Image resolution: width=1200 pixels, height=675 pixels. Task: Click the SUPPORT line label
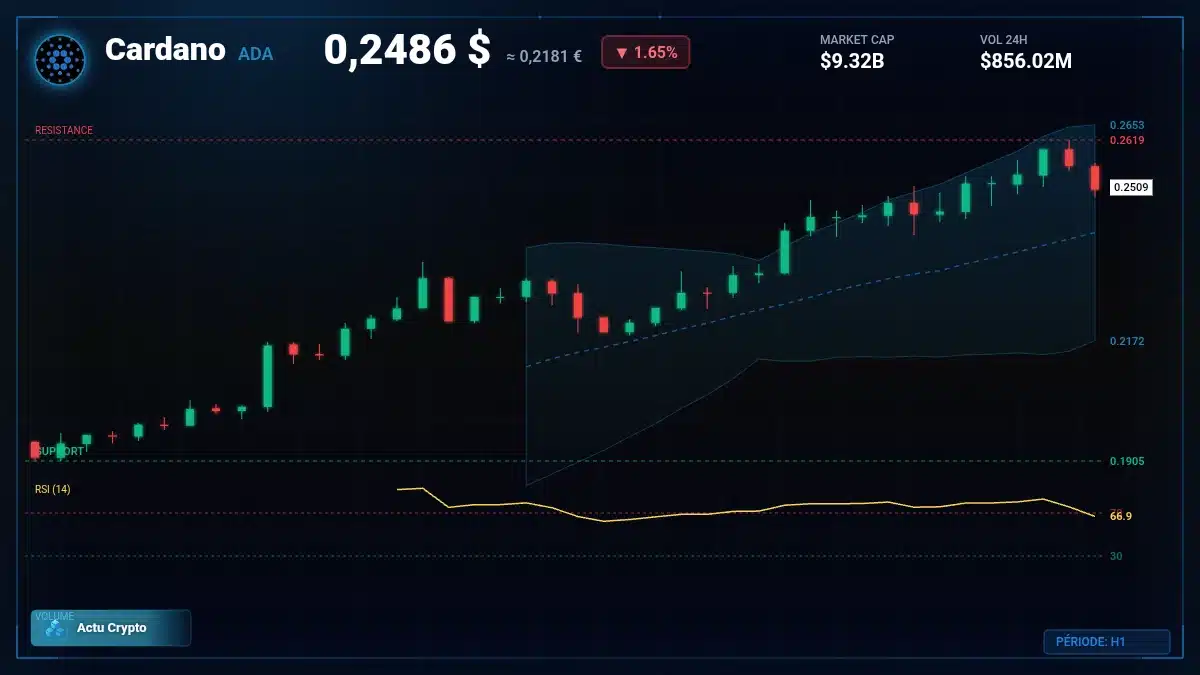(60, 451)
